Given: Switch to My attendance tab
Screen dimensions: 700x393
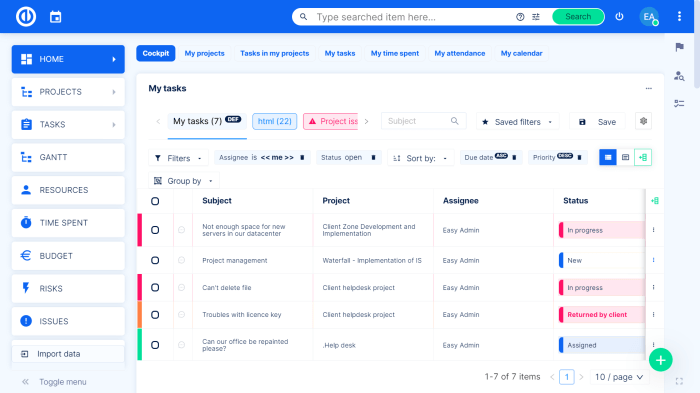Looking at the screenshot, I should 460,53.
